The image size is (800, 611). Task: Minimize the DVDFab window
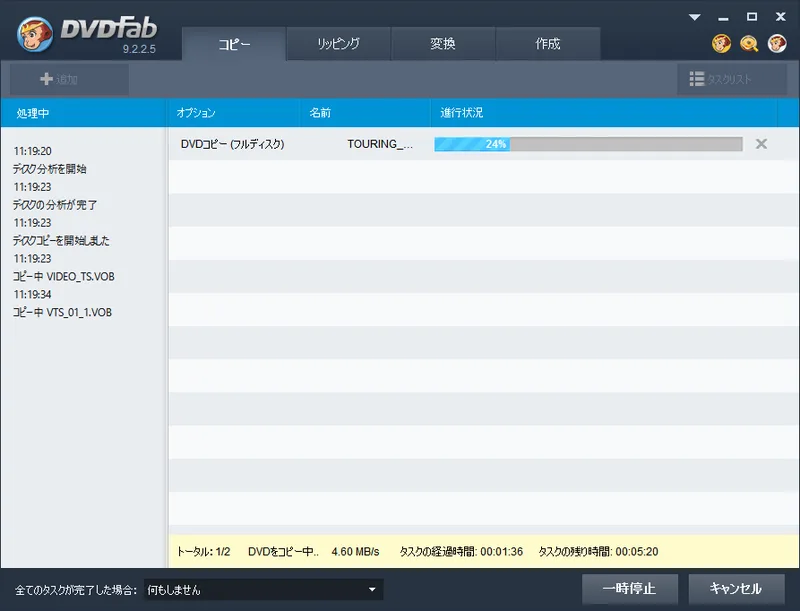pos(724,17)
